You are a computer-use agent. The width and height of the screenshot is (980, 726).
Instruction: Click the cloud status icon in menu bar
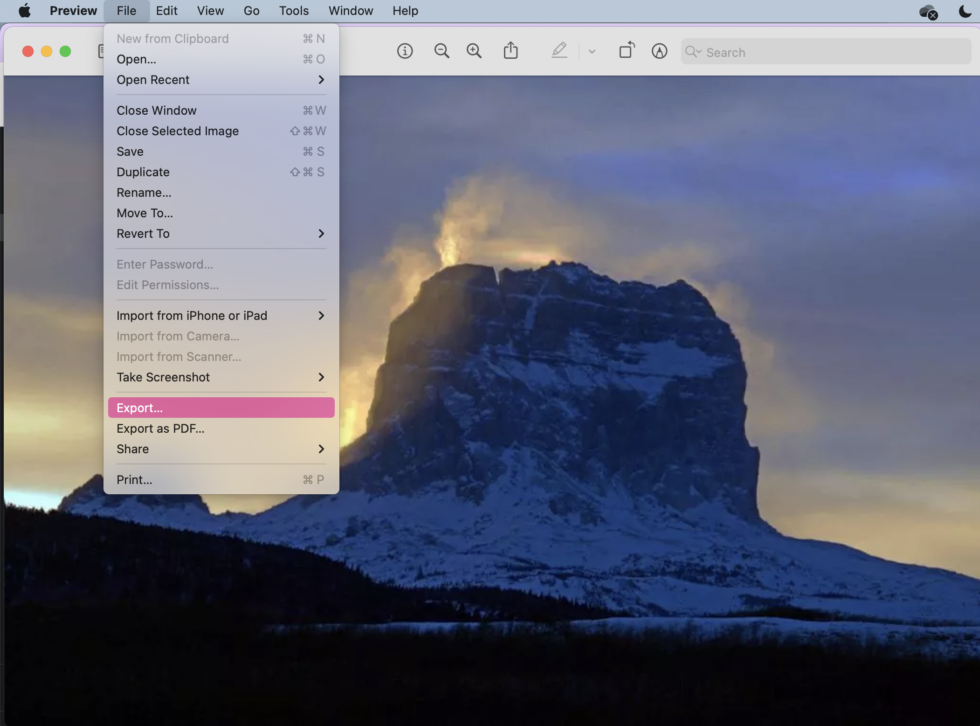pyautogui.click(x=927, y=11)
